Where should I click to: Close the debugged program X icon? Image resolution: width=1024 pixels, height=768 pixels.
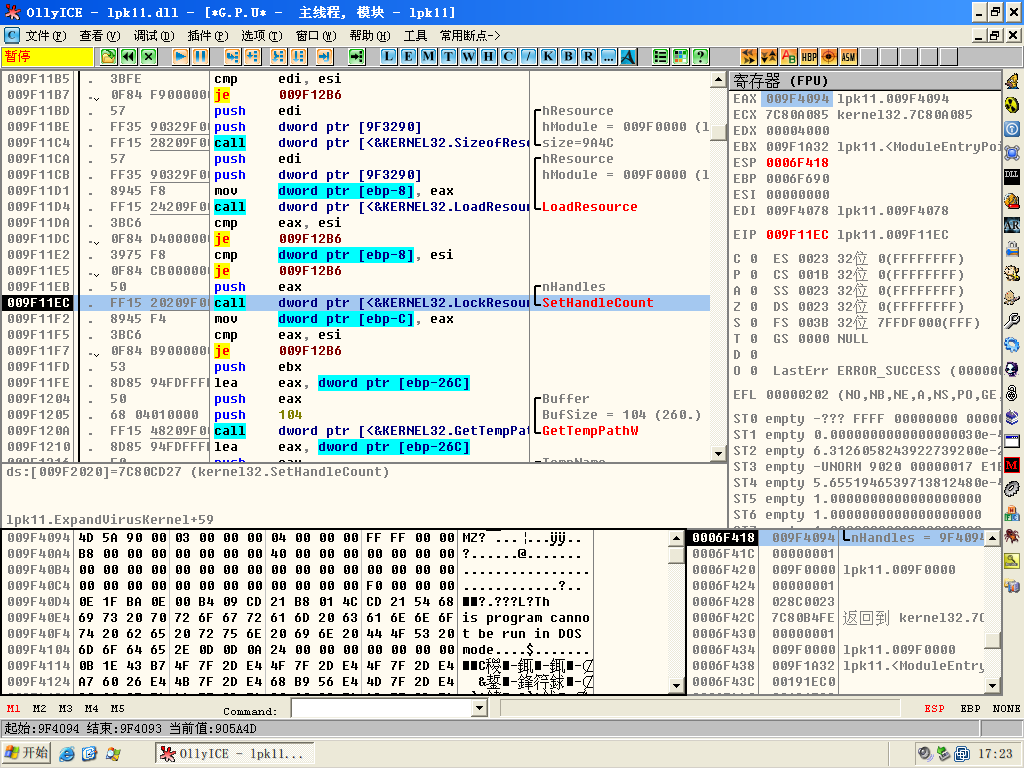tap(147, 56)
